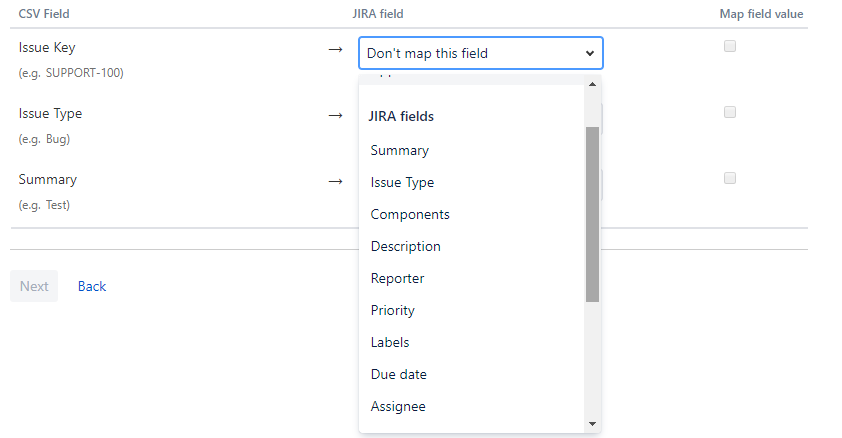Click dropdown list scroll down arrow
Viewport: 842px width, 438px height.
coord(592,424)
